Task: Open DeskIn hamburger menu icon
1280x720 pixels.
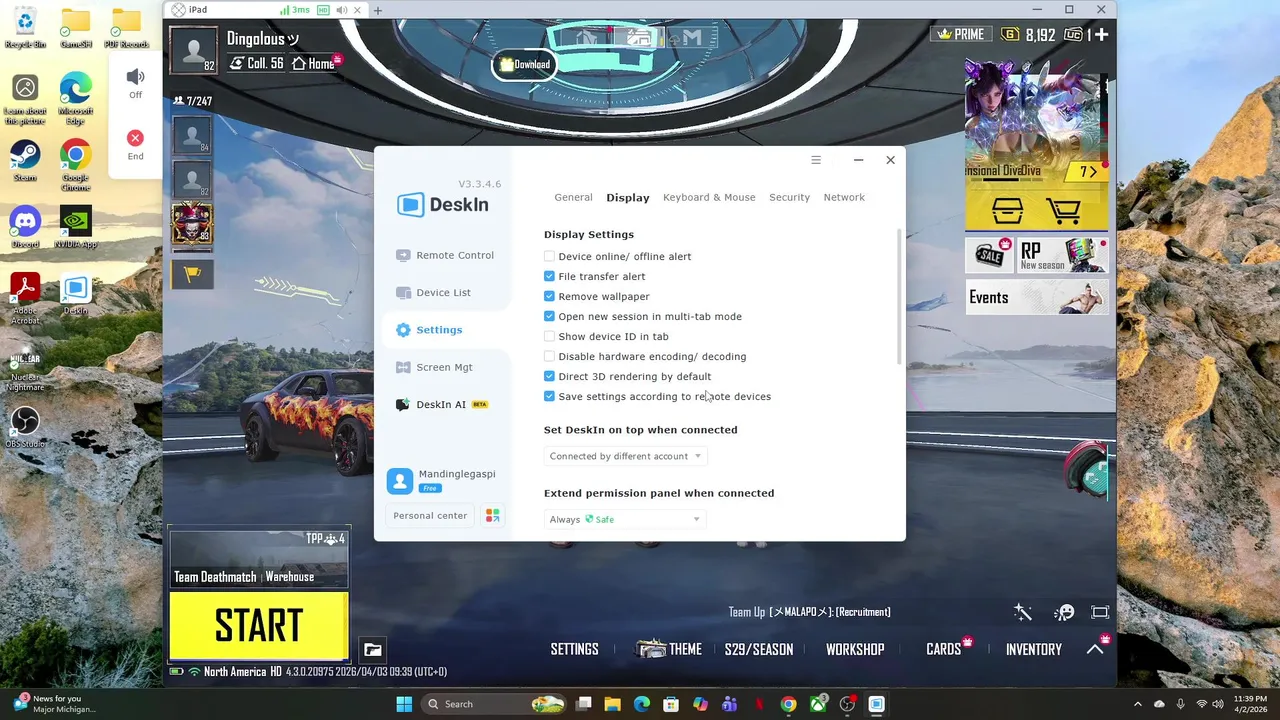Action: (x=816, y=160)
